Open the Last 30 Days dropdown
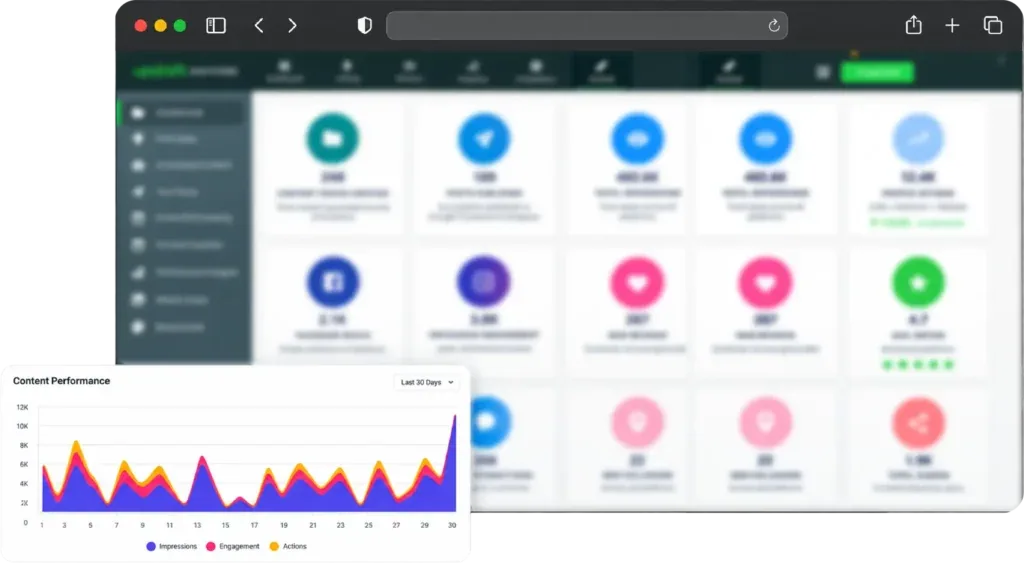 [426, 383]
